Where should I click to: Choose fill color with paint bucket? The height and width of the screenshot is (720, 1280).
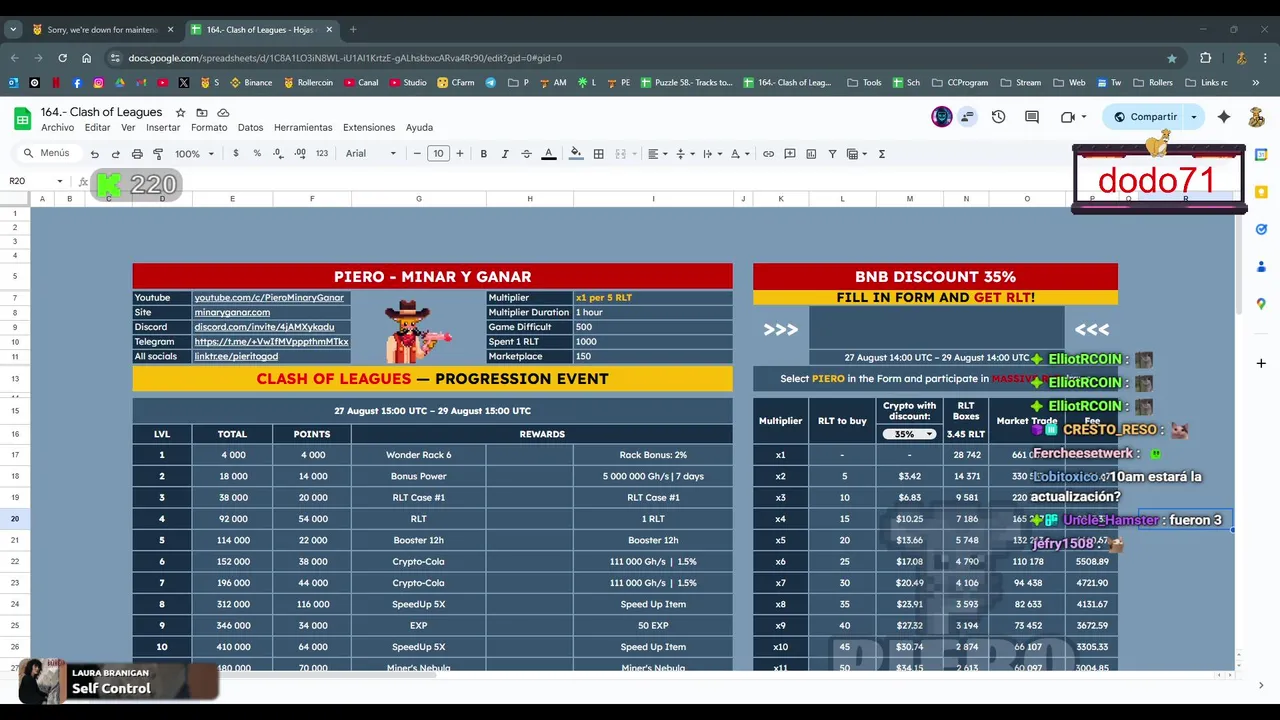(x=575, y=154)
